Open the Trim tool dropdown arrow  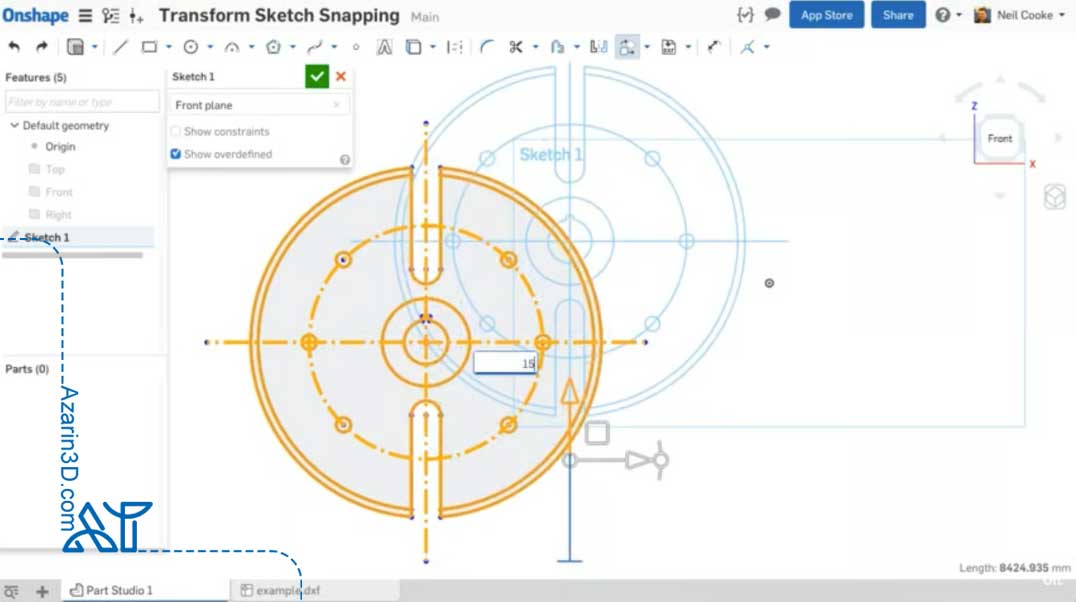(535, 47)
